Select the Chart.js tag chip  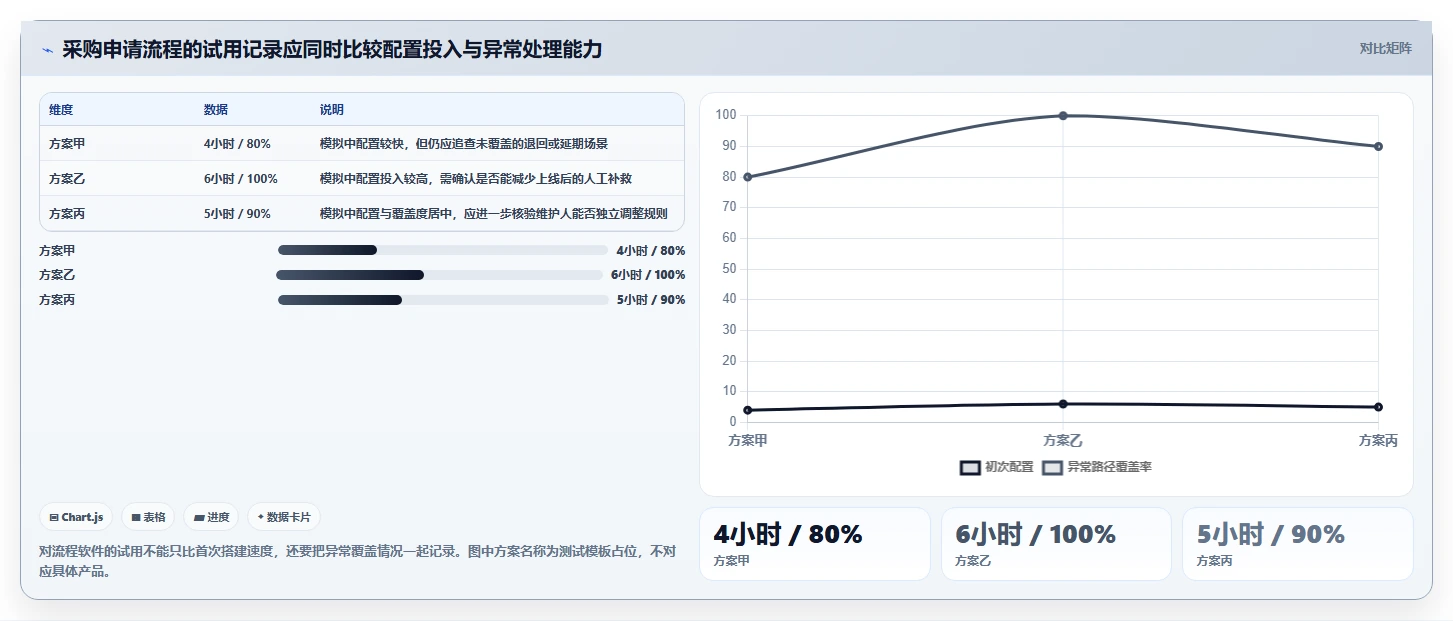click(x=76, y=517)
